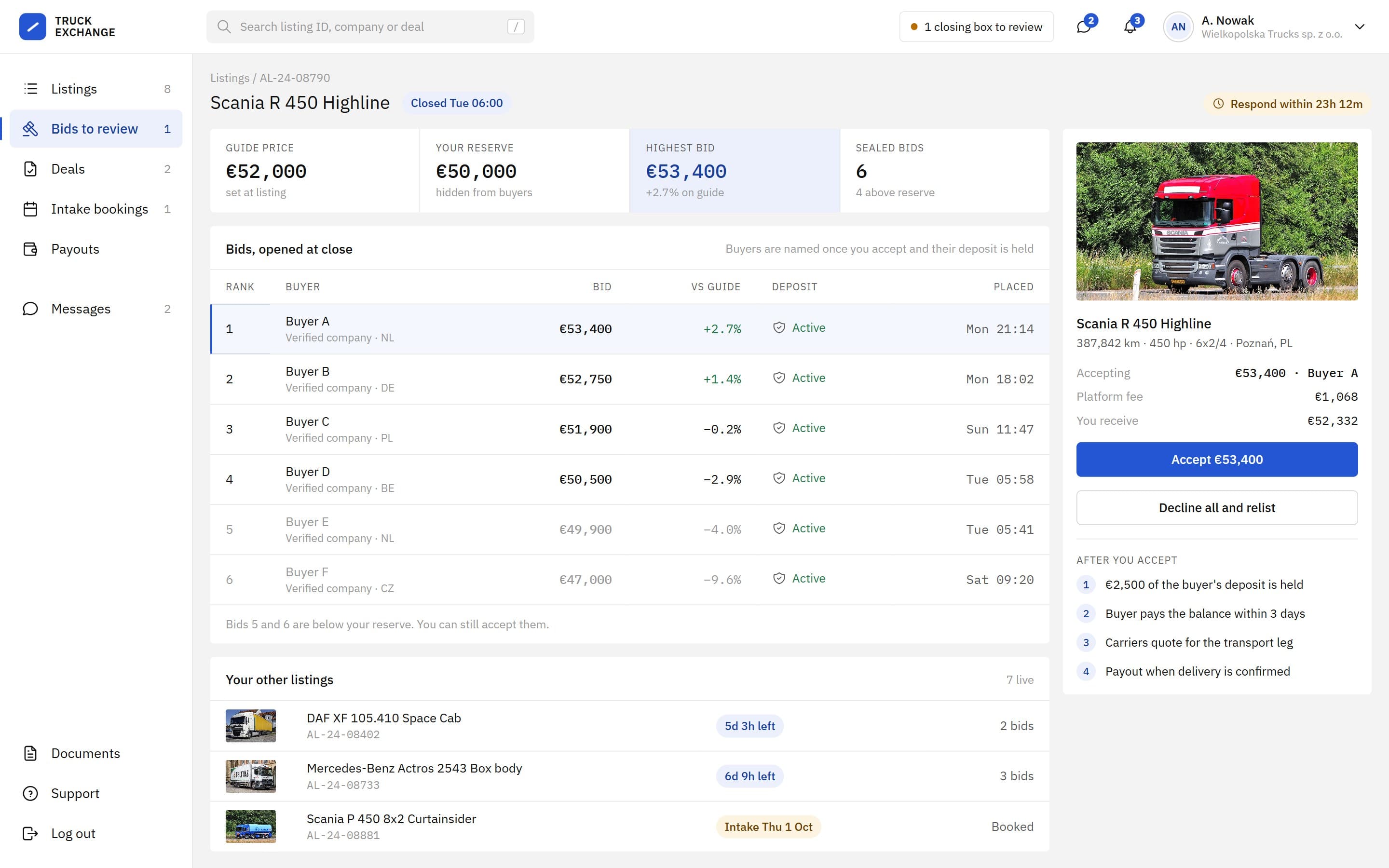The height and width of the screenshot is (868, 1389).
Task: Open the 1 closing box to review button
Action: [976, 27]
